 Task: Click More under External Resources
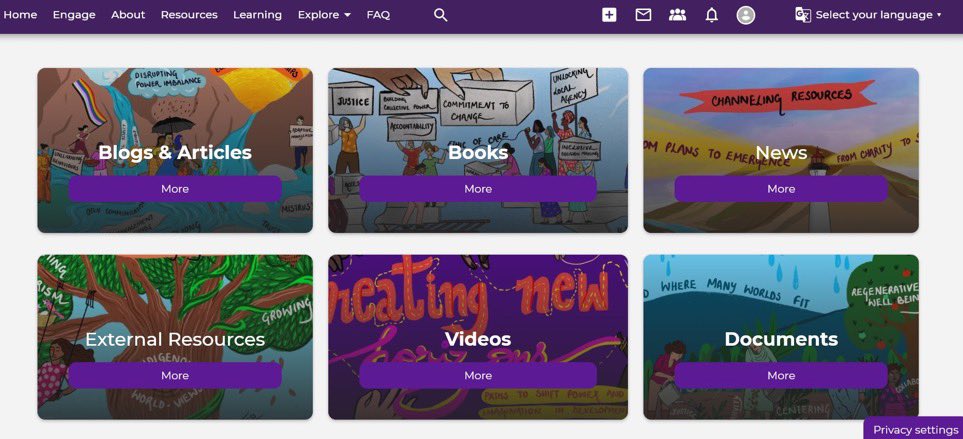175,376
